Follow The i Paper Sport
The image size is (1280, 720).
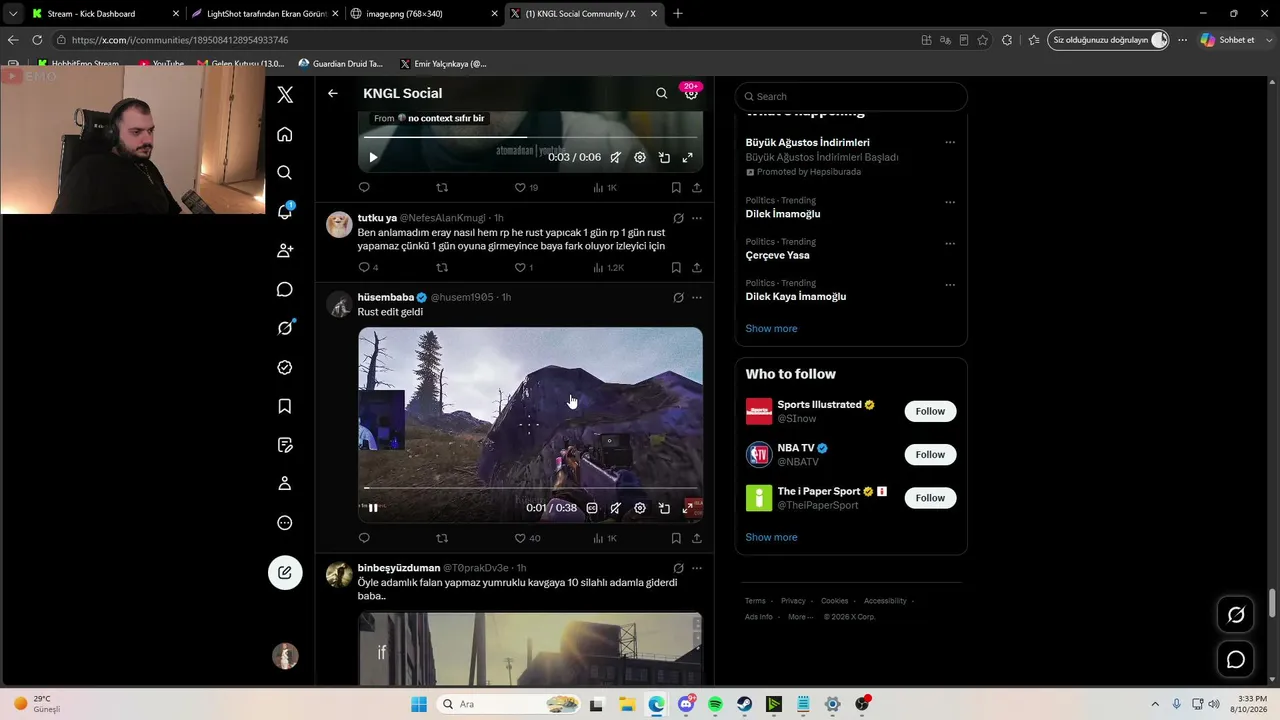pyautogui.click(x=930, y=497)
